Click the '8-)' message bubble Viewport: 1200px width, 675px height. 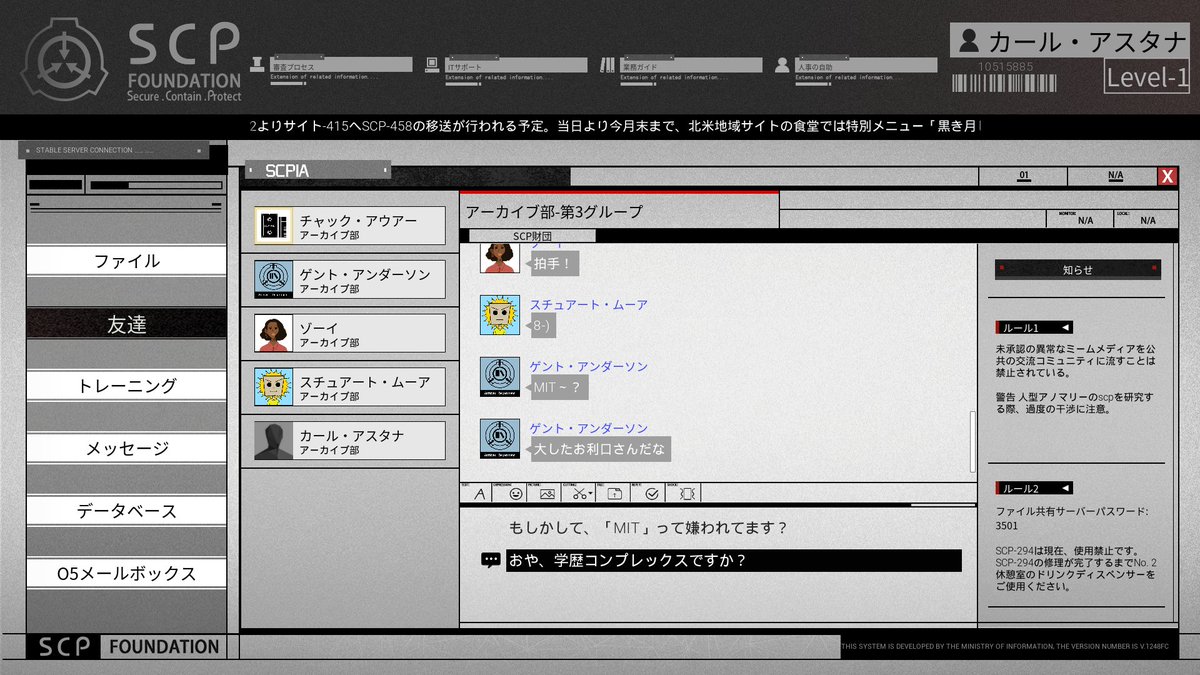[x=544, y=325]
